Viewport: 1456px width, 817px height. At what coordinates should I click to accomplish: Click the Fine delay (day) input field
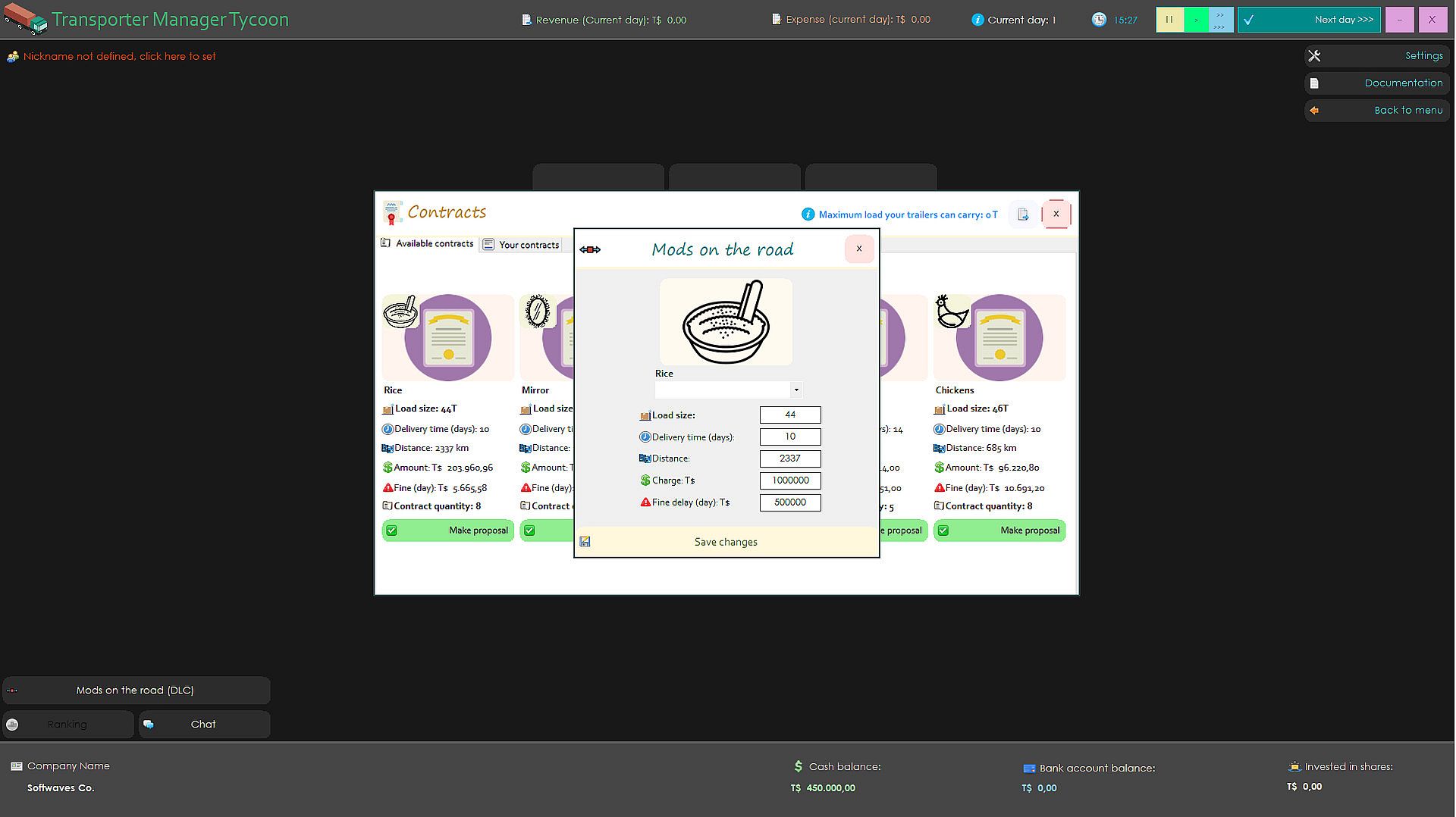[x=790, y=502]
